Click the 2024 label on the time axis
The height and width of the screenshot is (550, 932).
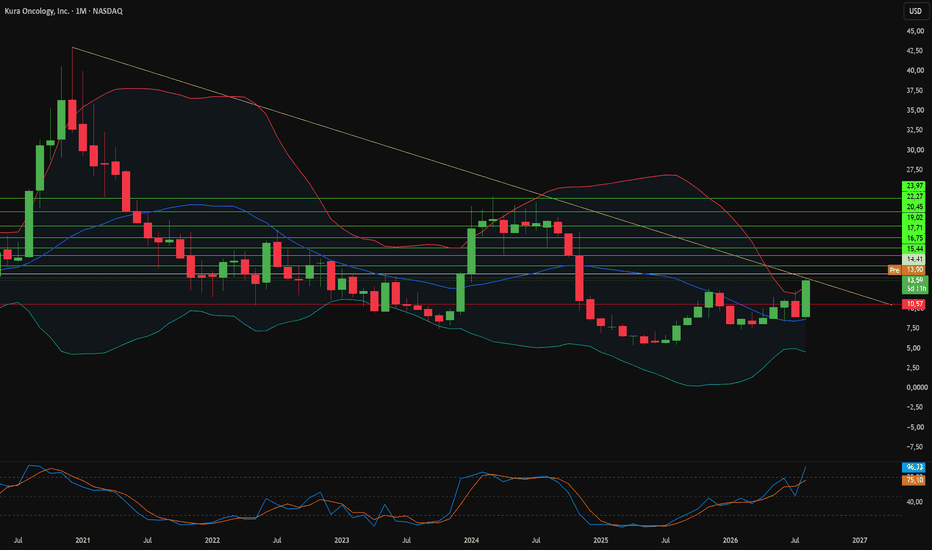coord(471,540)
